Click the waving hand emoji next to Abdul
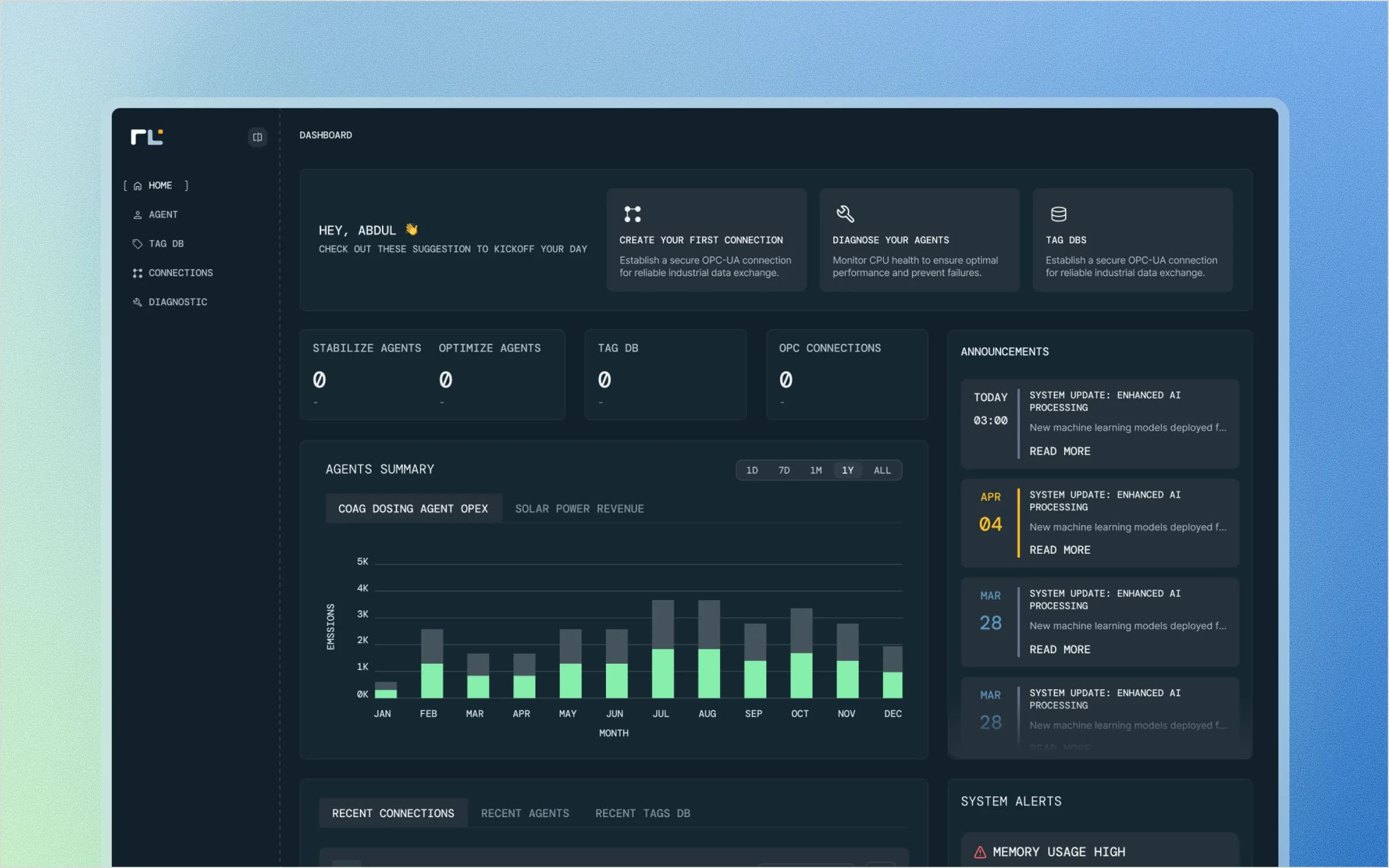The image size is (1389, 868). pyautogui.click(x=411, y=230)
